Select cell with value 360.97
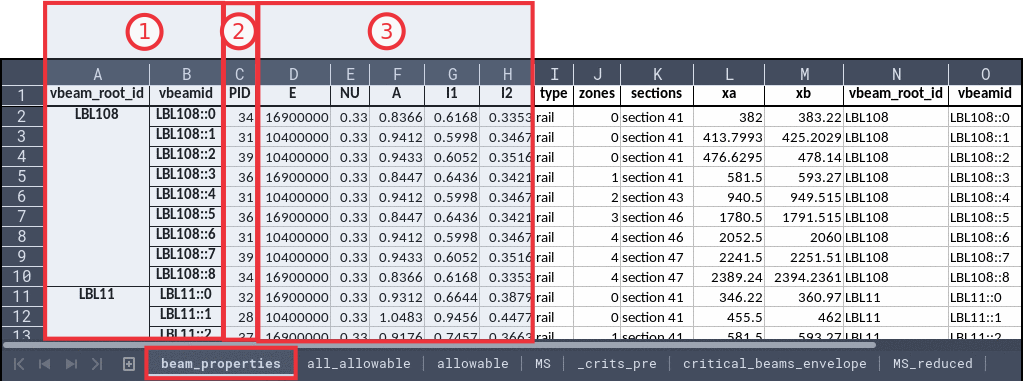The image size is (1023, 381). click(x=804, y=297)
